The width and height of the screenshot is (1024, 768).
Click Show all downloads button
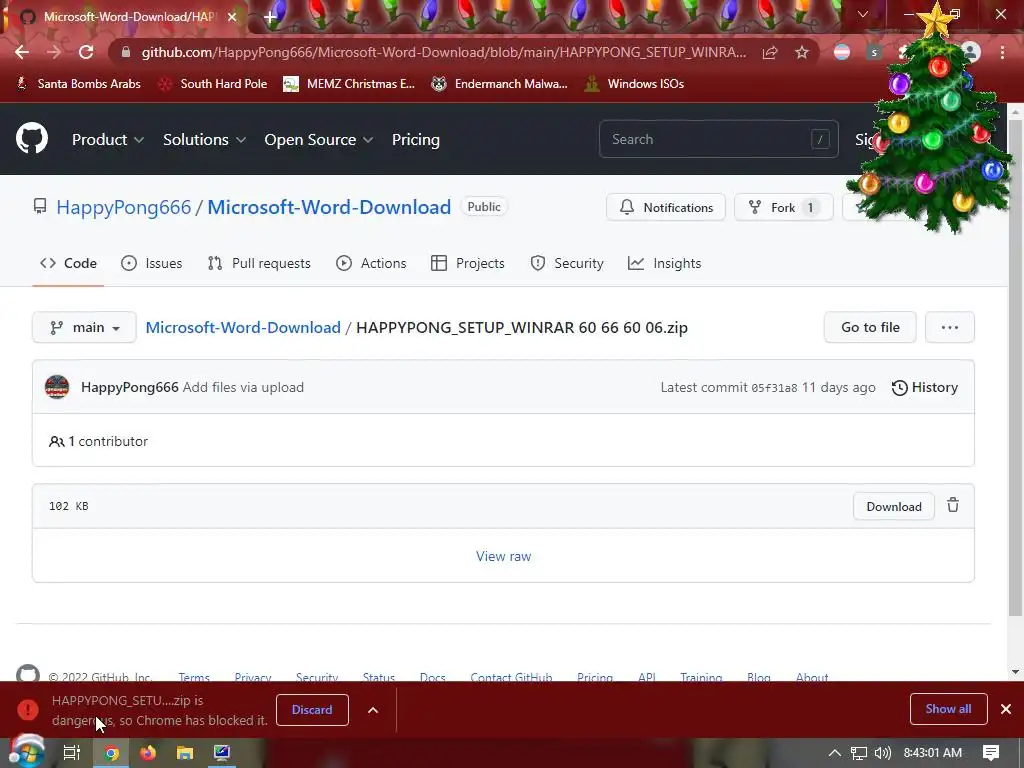pyautogui.click(x=948, y=709)
